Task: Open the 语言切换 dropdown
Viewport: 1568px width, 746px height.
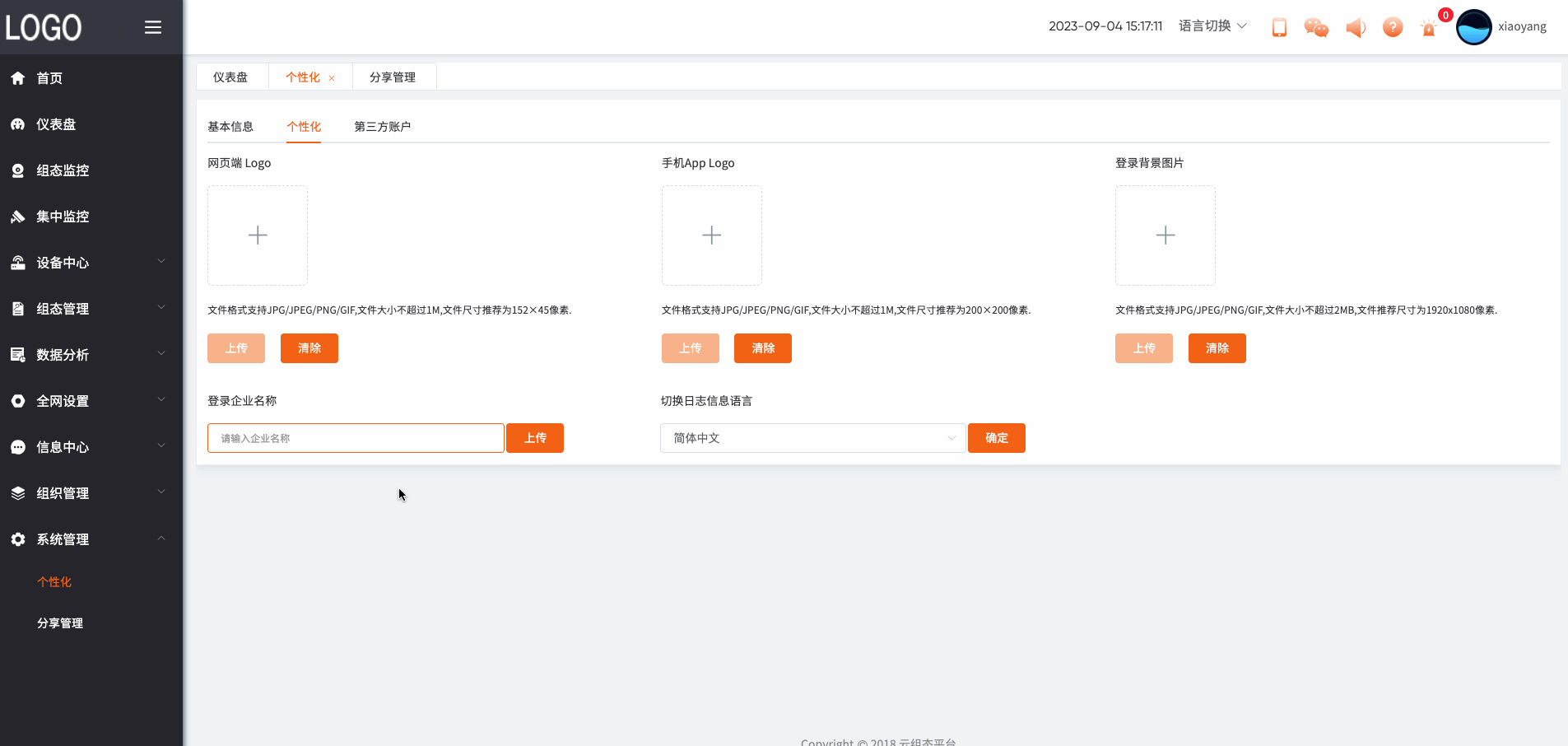Action: click(x=1212, y=26)
